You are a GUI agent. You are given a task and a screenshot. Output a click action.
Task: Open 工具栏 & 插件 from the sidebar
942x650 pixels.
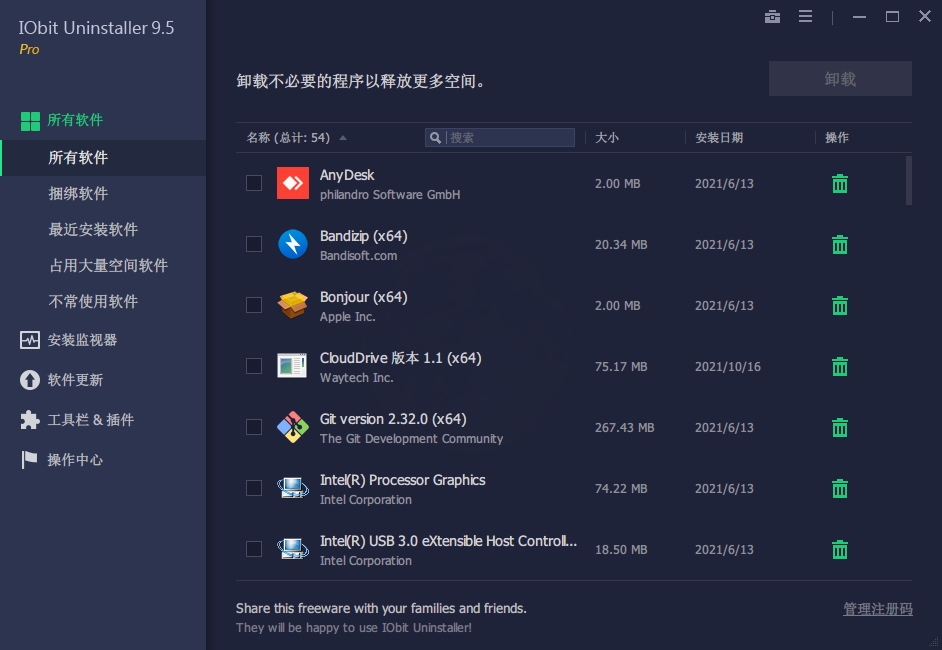pos(91,420)
